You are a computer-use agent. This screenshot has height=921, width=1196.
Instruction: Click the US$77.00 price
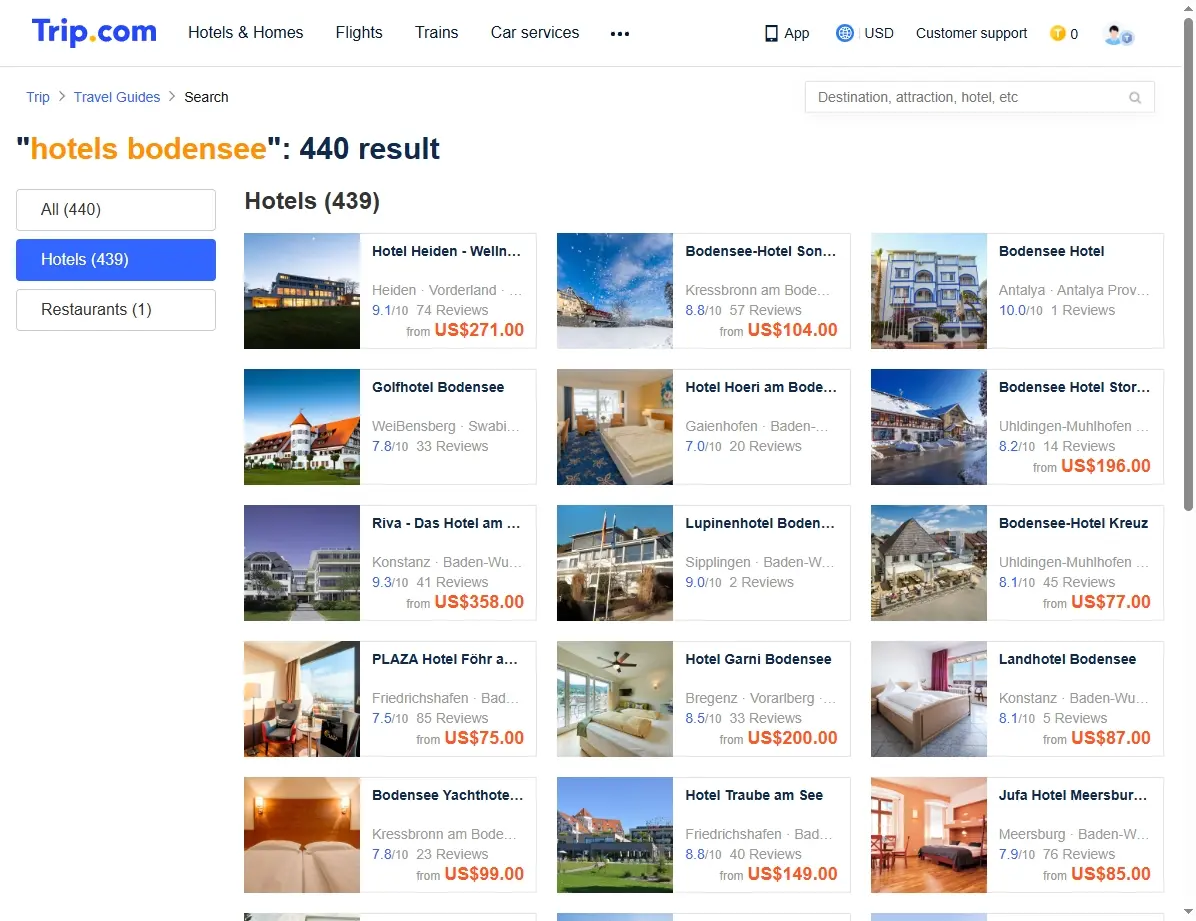point(1111,601)
